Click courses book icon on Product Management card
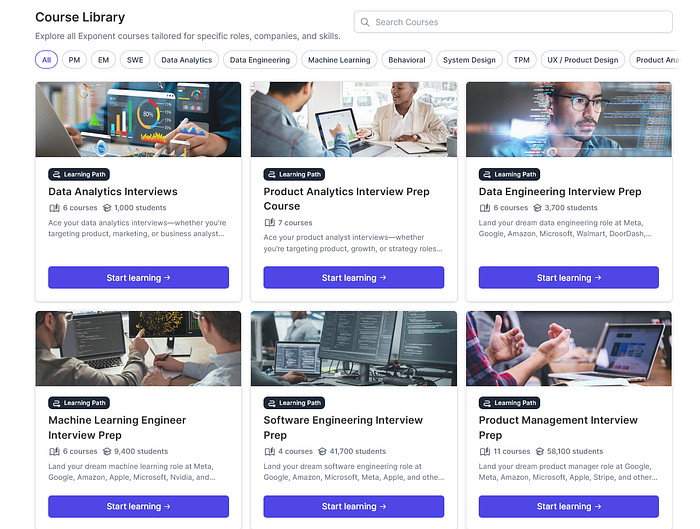The height and width of the screenshot is (529, 700). 485,451
